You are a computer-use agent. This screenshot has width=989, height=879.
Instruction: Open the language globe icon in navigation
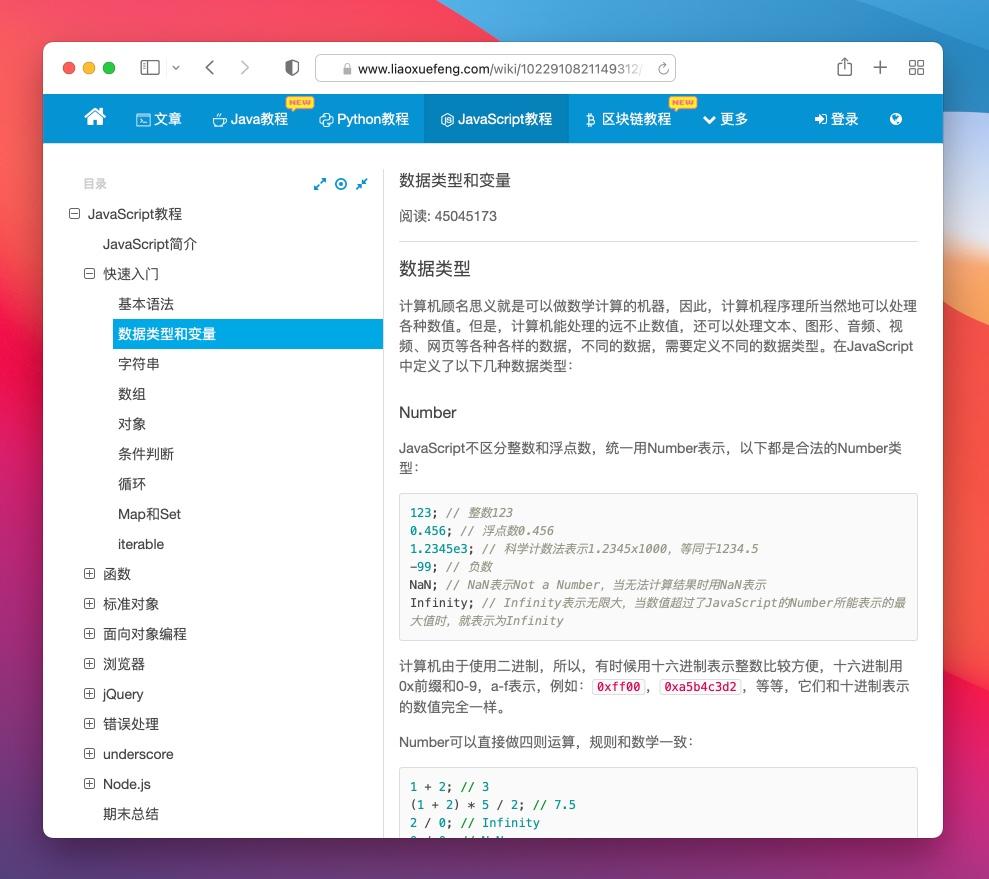pyautogui.click(x=896, y=118)
